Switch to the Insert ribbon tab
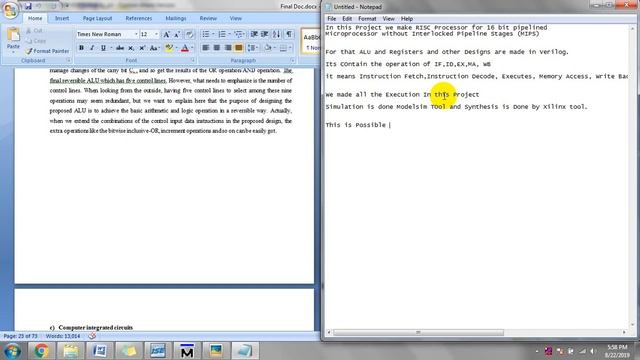 [62, 18]
